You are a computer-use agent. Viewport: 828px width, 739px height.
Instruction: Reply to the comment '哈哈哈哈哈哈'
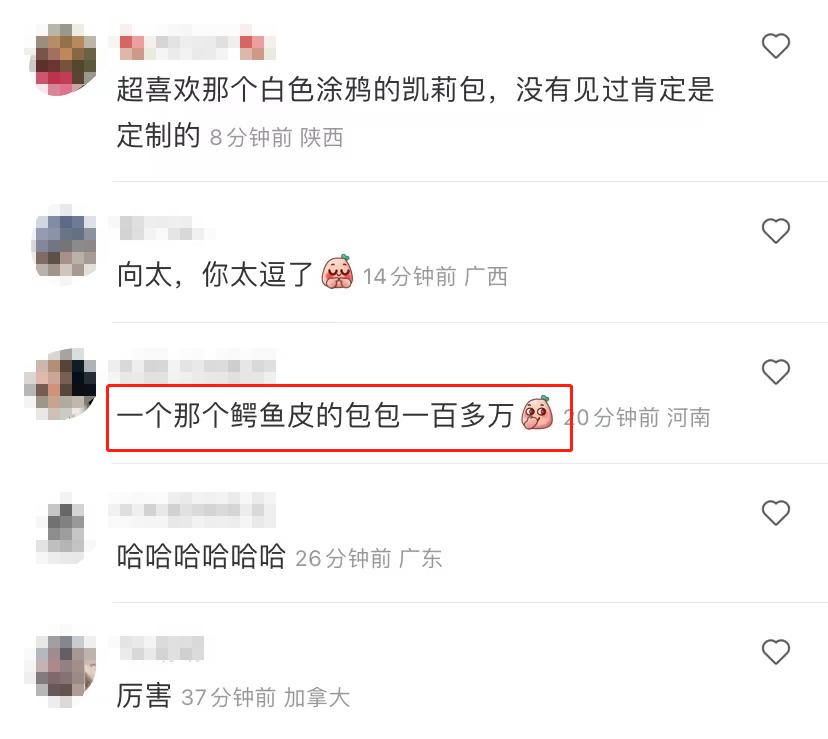[x=201, y=556]
